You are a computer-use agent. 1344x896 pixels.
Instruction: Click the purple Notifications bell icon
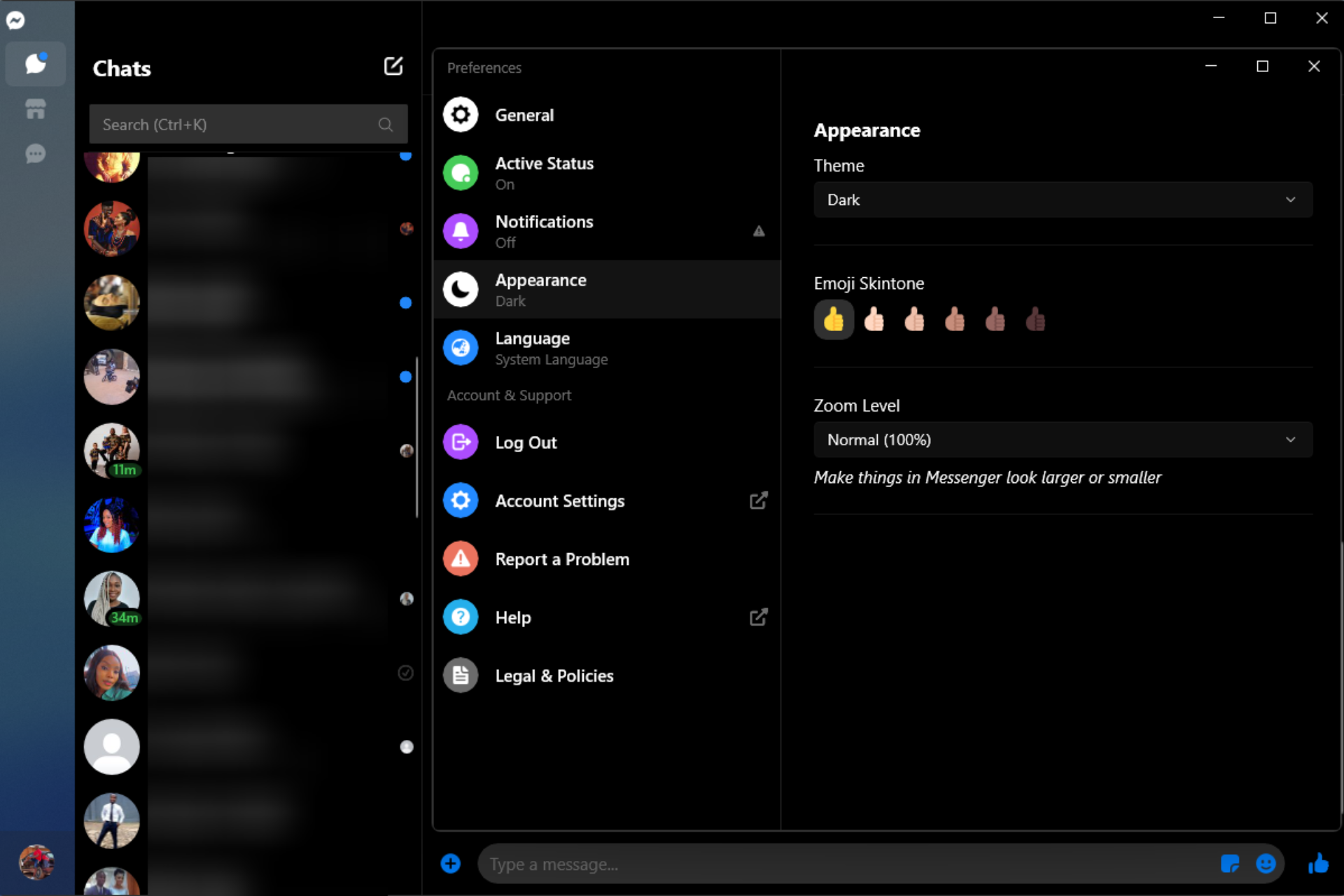tap(461, 231)
